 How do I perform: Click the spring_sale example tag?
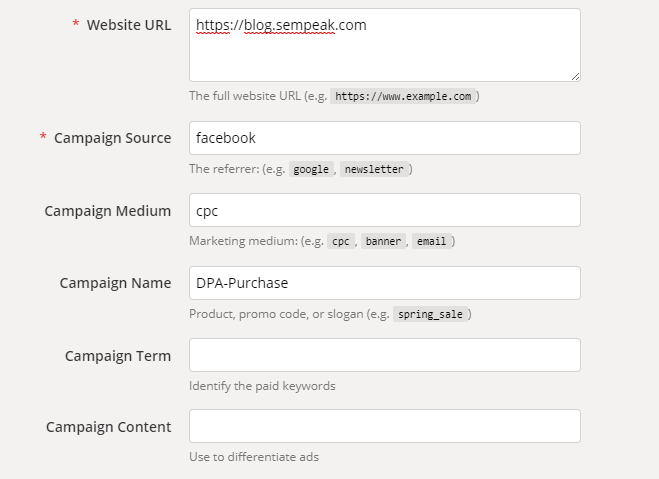(x=428, y=314)
